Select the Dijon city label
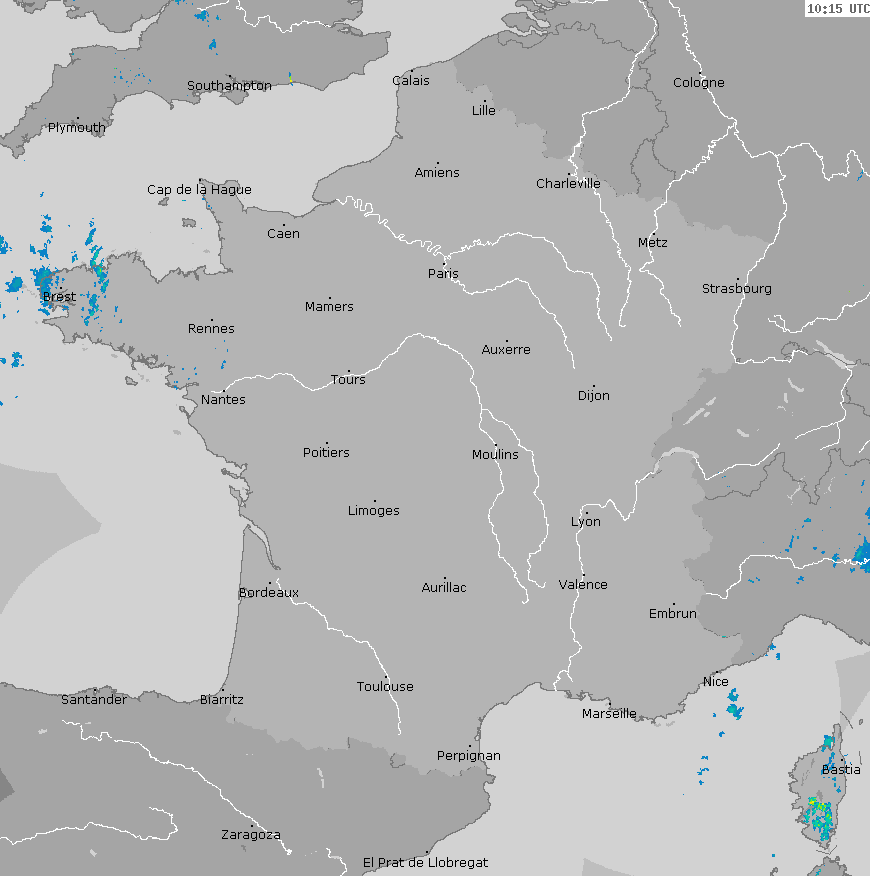Screen dimensions: 870x876 pyautogui.click(x=593, y=396)
